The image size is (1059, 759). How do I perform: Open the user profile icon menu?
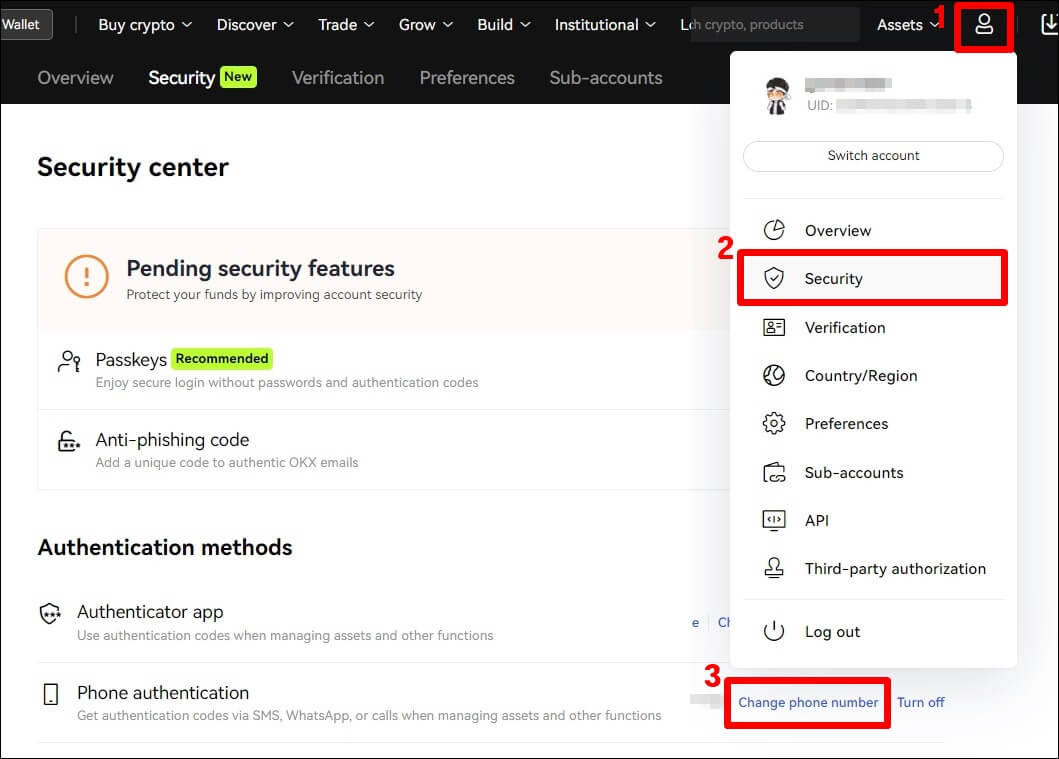(984, 25)
